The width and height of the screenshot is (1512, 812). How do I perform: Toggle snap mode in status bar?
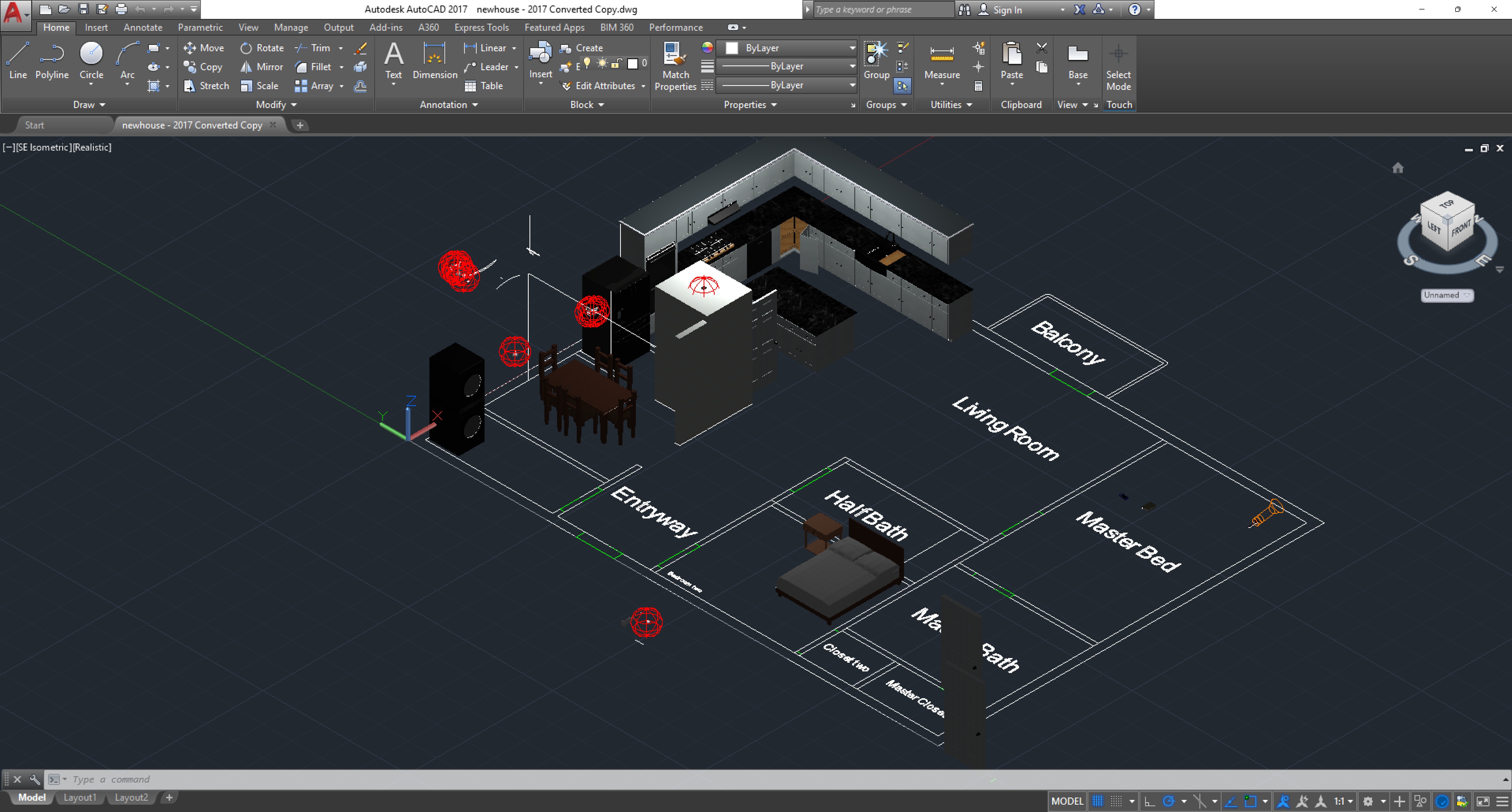(x=1116, y=801)
